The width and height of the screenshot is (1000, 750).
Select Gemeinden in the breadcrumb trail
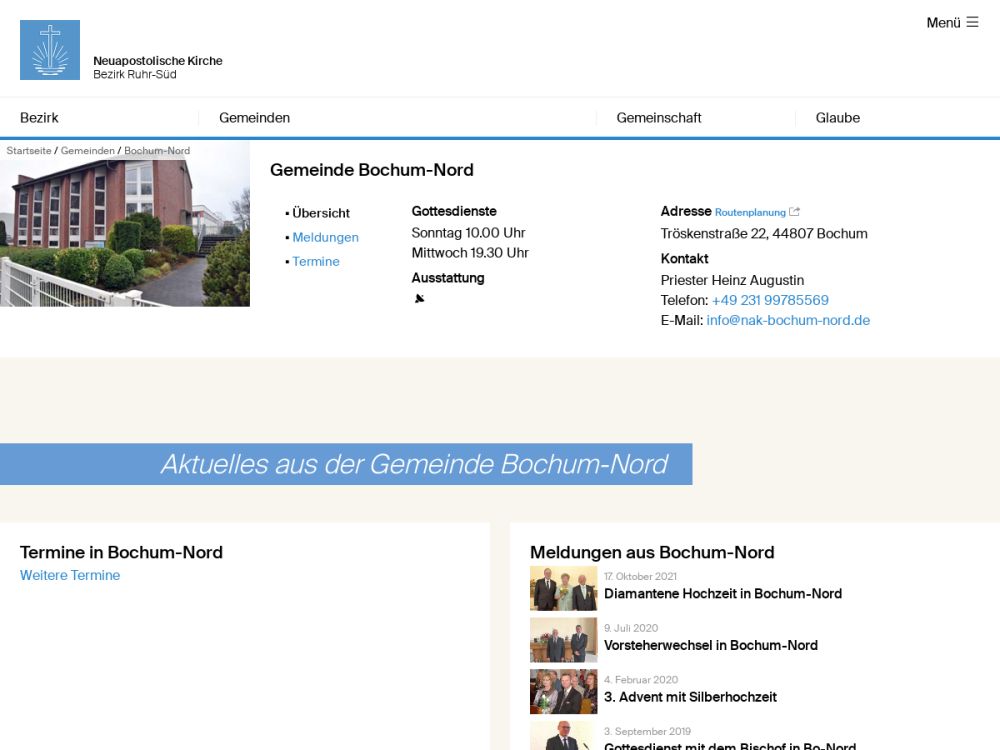click(87, 151)
